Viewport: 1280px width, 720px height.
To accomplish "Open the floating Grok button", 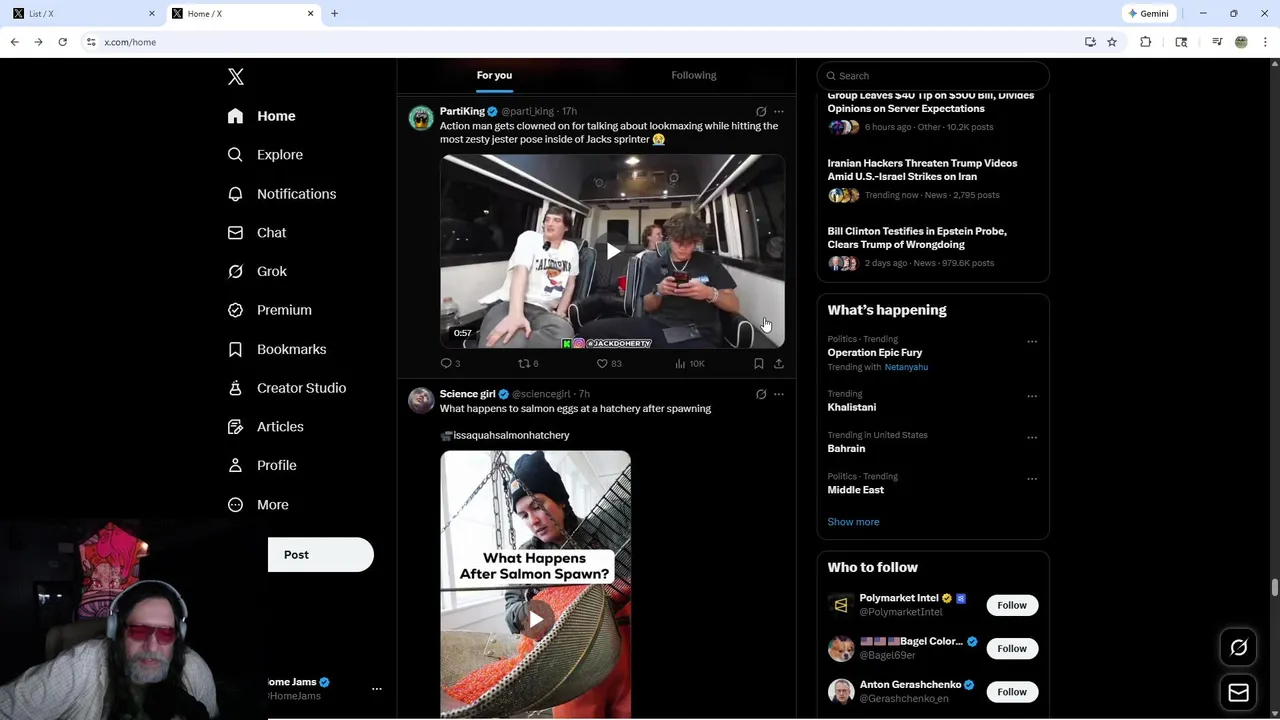I will coord(1239,648).
